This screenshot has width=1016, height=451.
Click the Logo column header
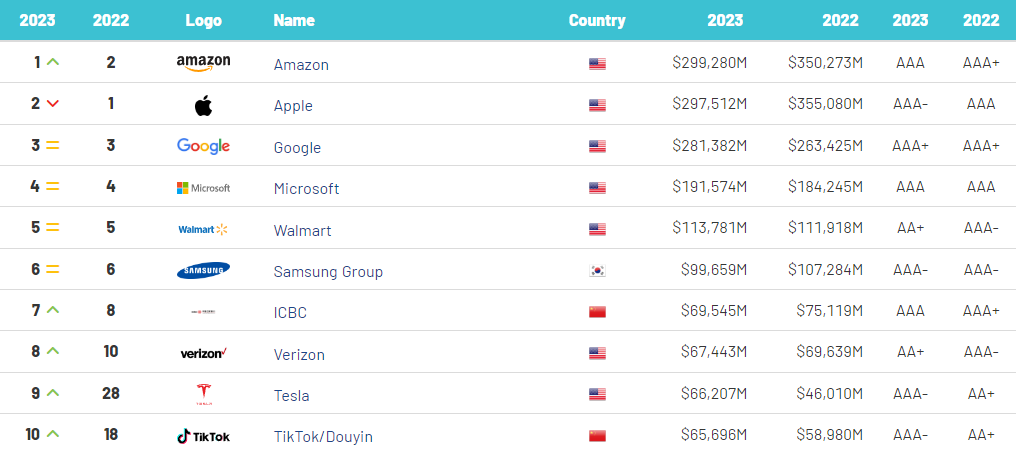[x=203, y=20]
